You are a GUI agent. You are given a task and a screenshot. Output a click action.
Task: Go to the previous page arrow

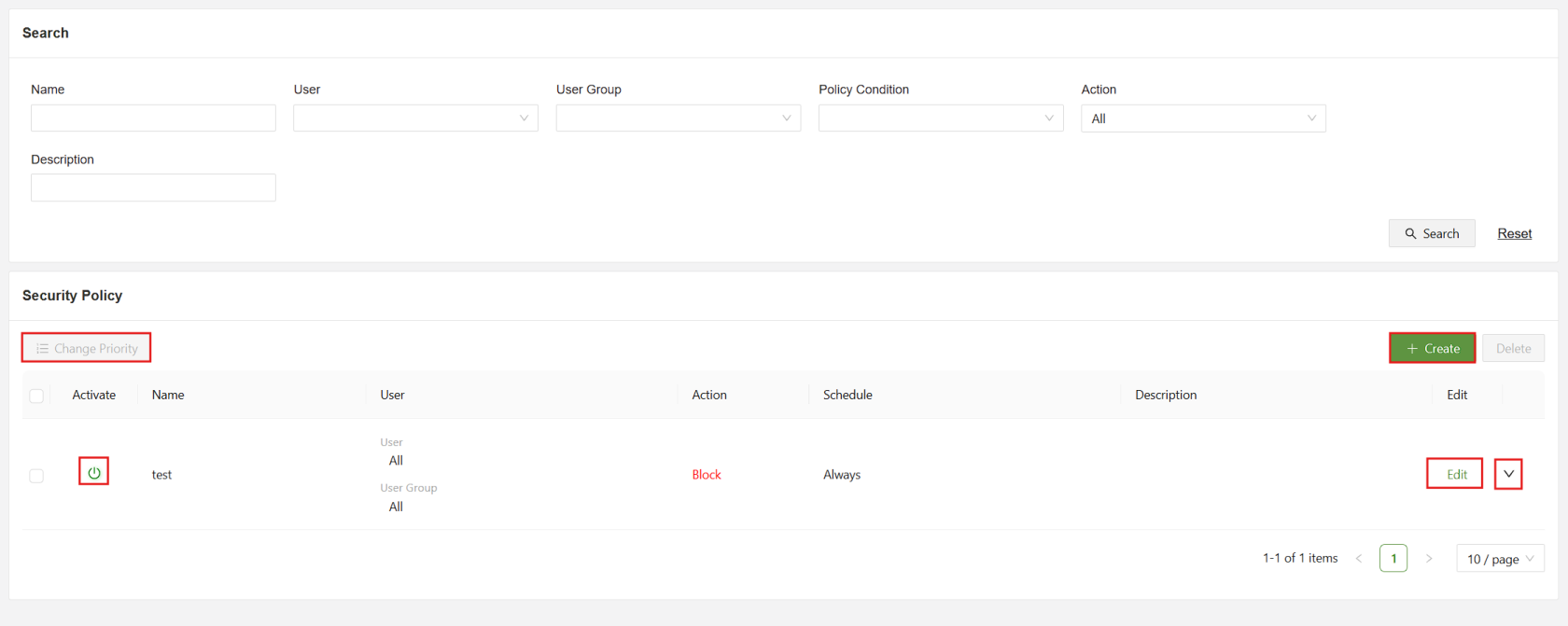pos(1359,559)
